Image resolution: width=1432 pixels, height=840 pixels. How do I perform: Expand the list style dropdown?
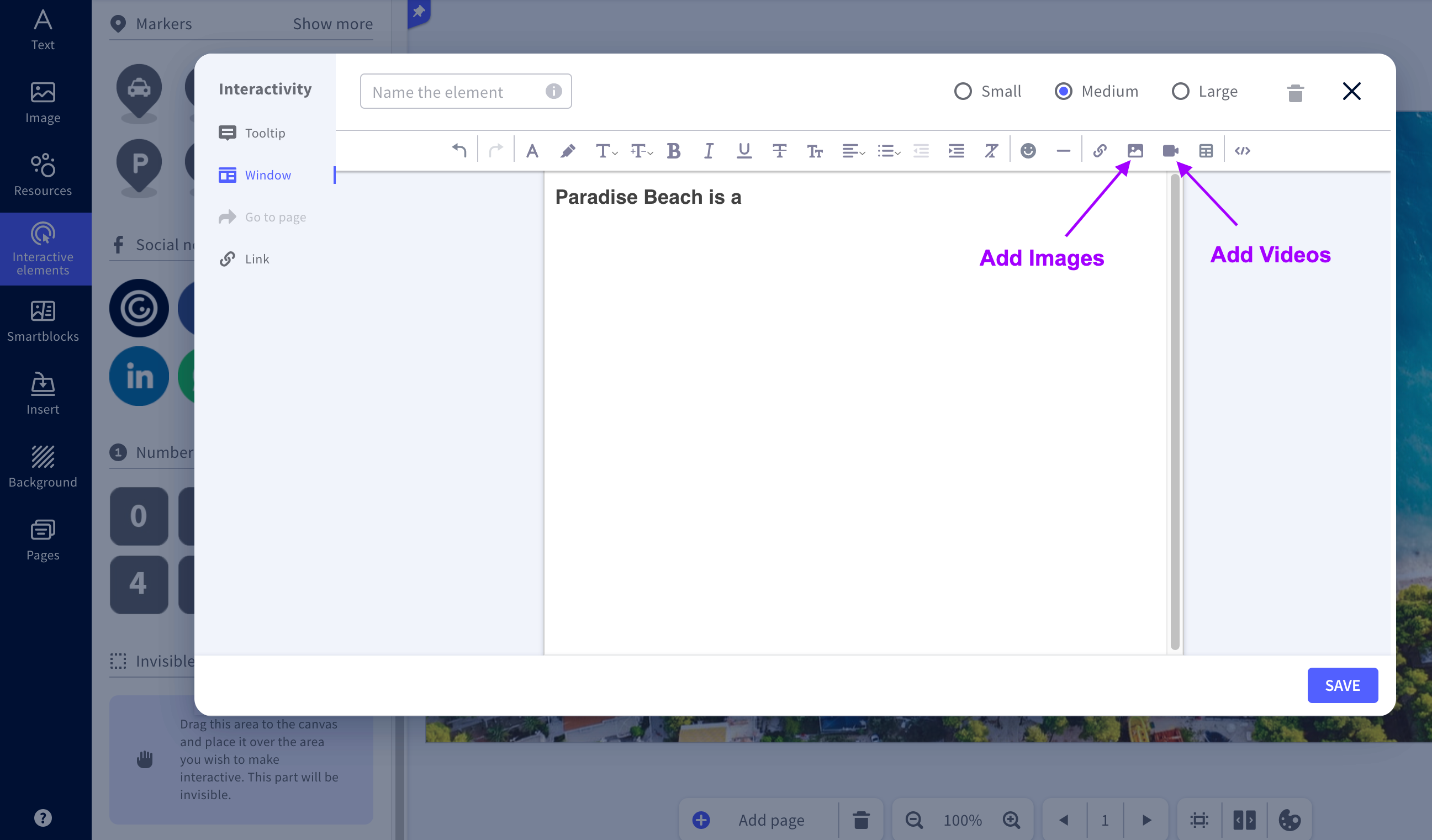click(x=889, y=151)
